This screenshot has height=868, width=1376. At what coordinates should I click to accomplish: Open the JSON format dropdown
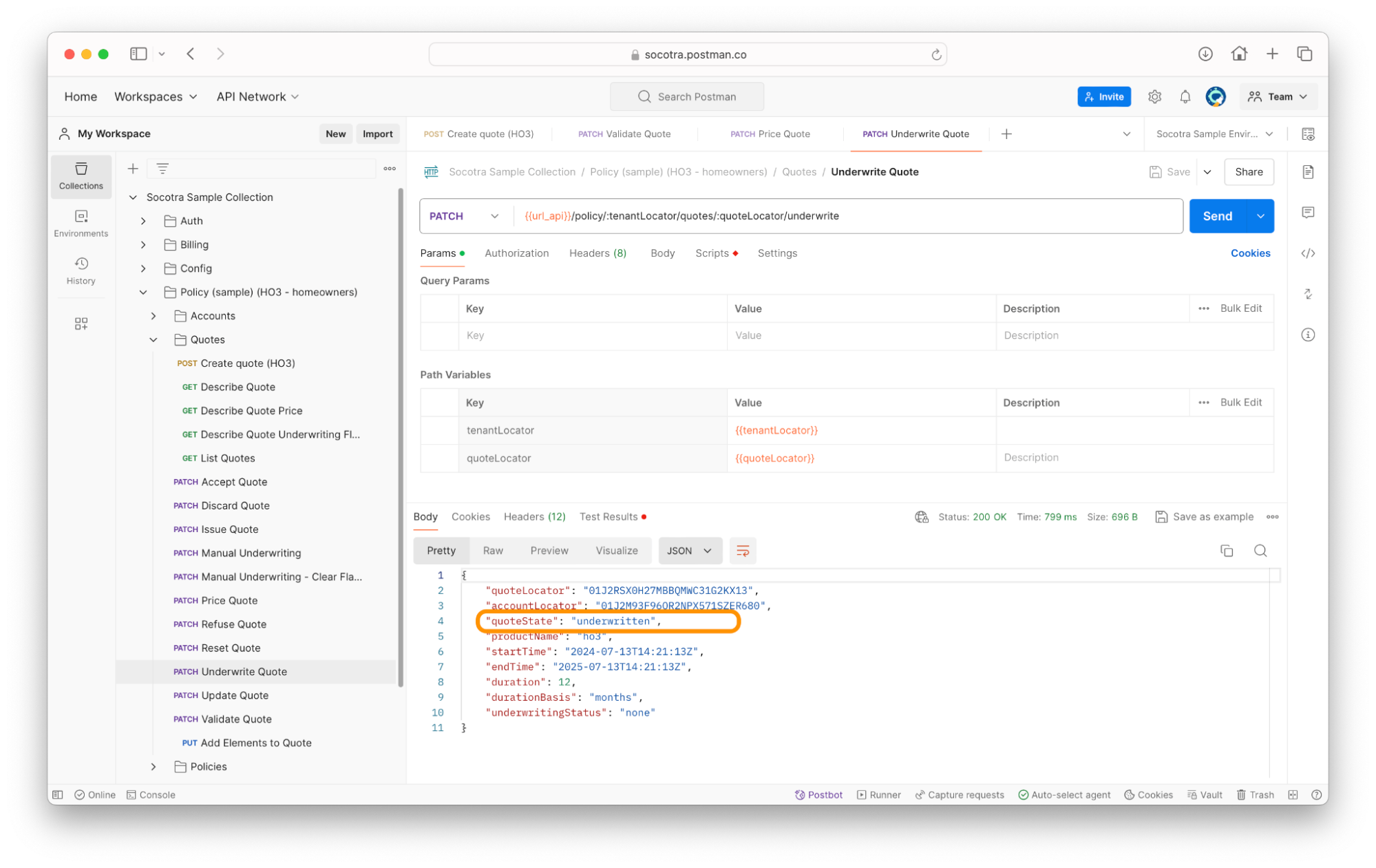pyautogui.click(x=689, y=551)
